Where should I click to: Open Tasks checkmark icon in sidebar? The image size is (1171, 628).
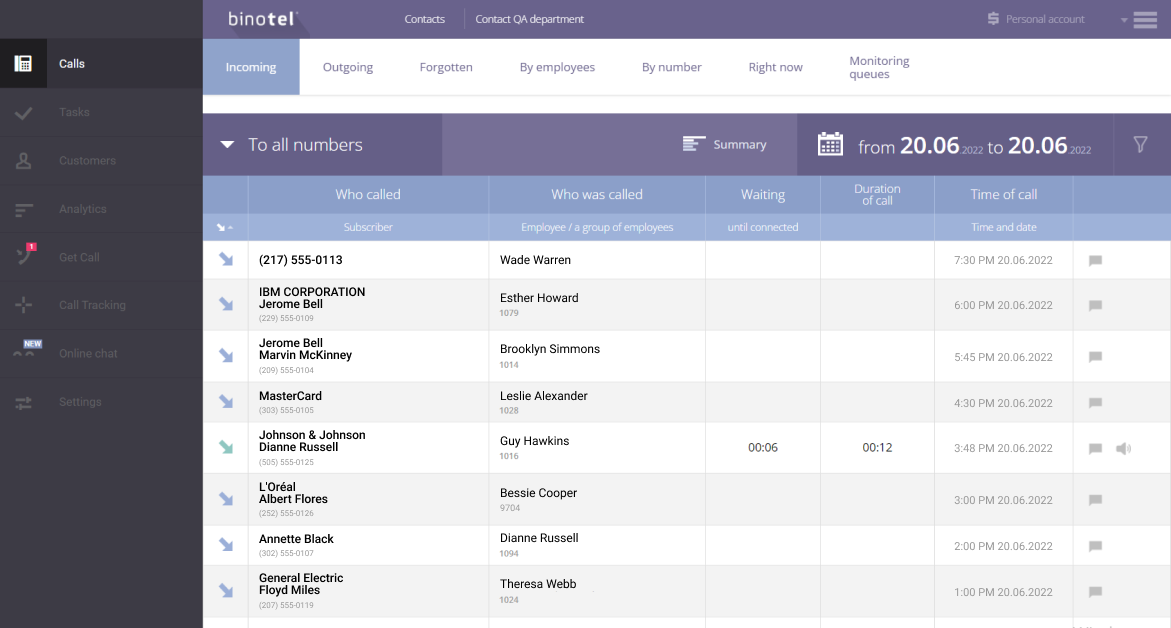point(23,113)
